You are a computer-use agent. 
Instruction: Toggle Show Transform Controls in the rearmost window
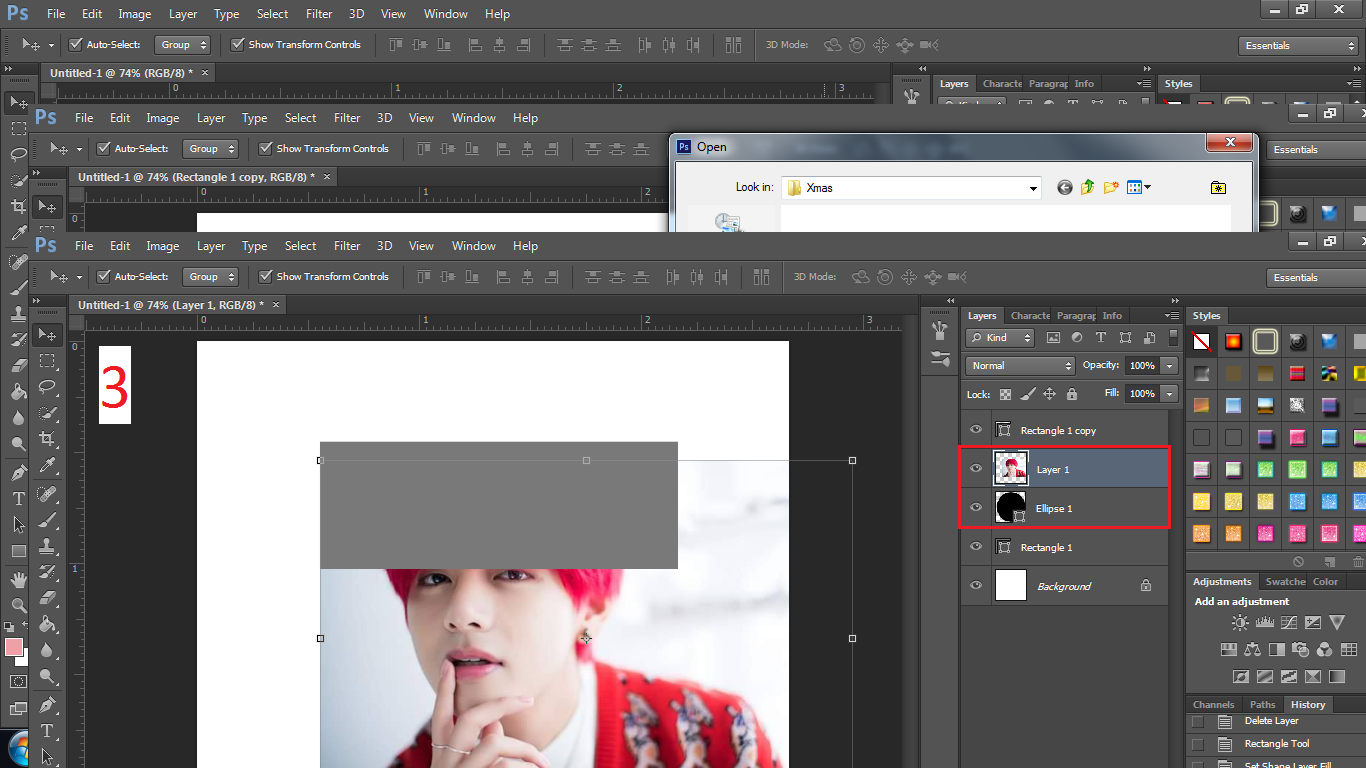(x=237, y=44)
